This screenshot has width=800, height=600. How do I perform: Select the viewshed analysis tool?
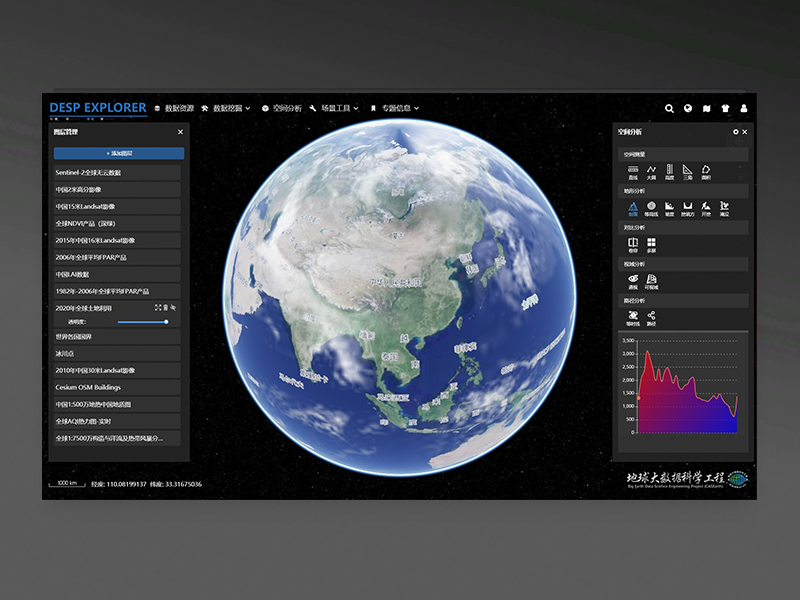click(652, 282)
